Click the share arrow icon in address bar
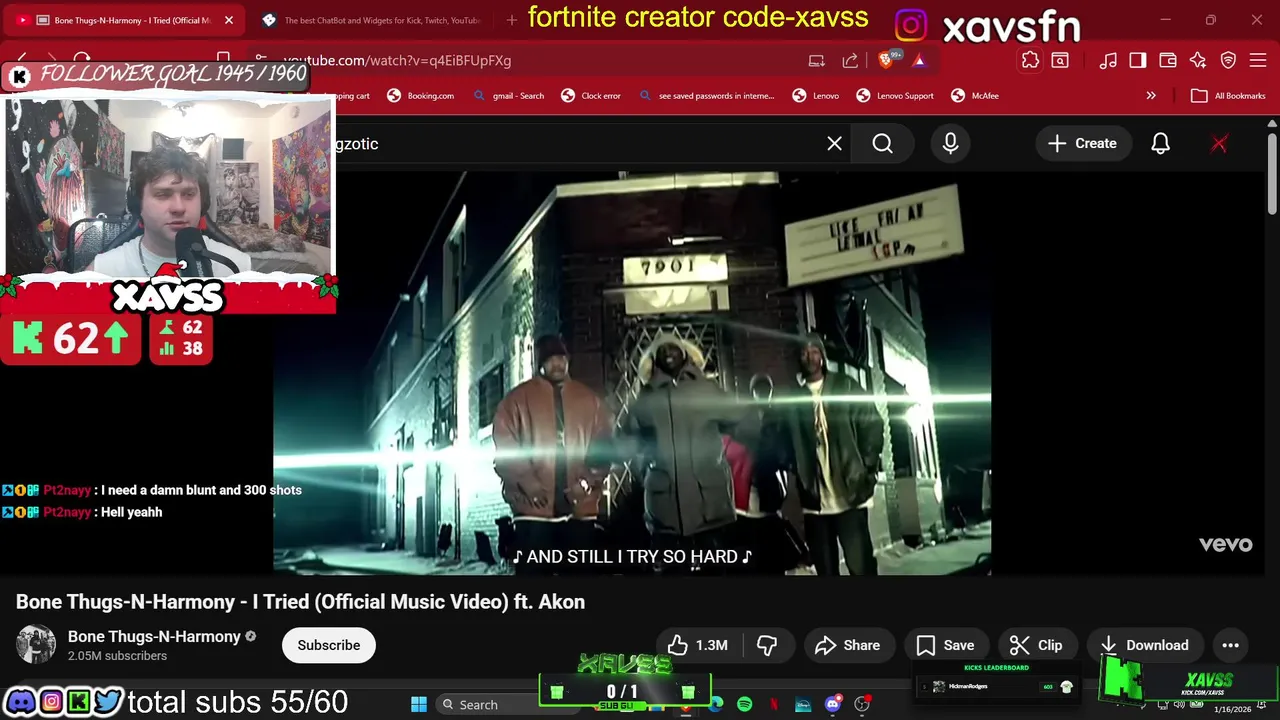Viewport: 1280px width, 720px height. tap(850, 61)
